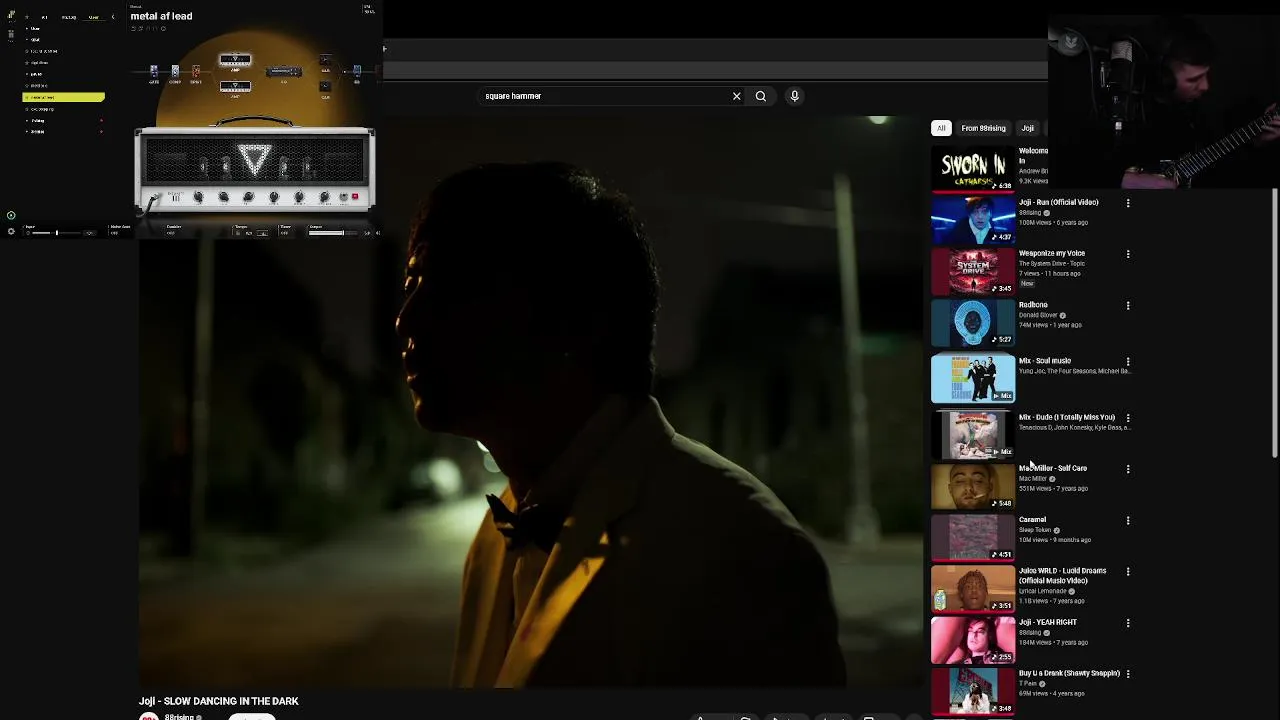Toggle the Tuner in bottom bar

[x=285, y=230]
